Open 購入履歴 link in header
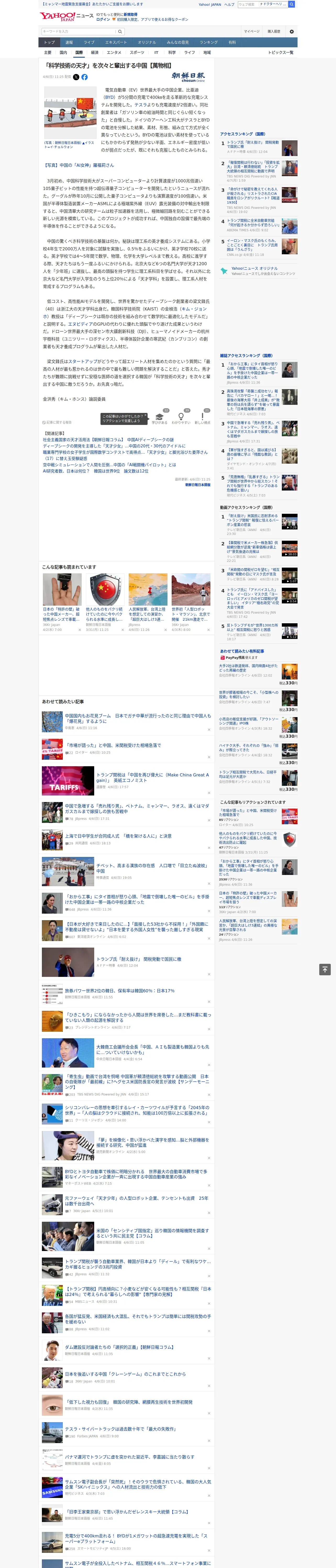 tap(274, 32)
